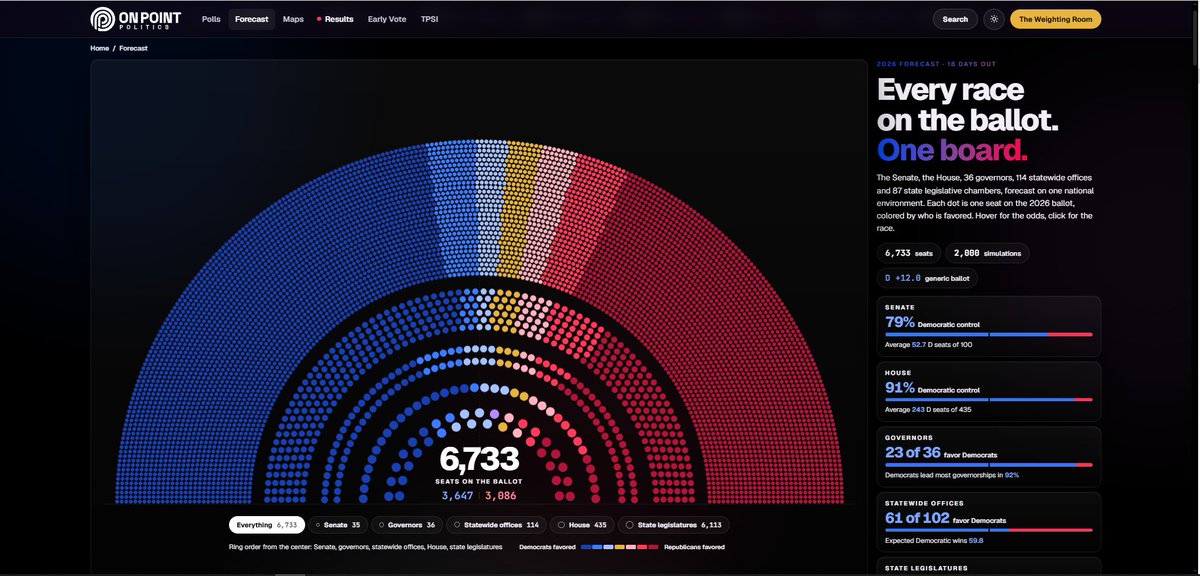The width and height of the screenshot is (1200, 576).
Task: Click the 'Republicans favored' legend label
Action: tap(694, 547)
